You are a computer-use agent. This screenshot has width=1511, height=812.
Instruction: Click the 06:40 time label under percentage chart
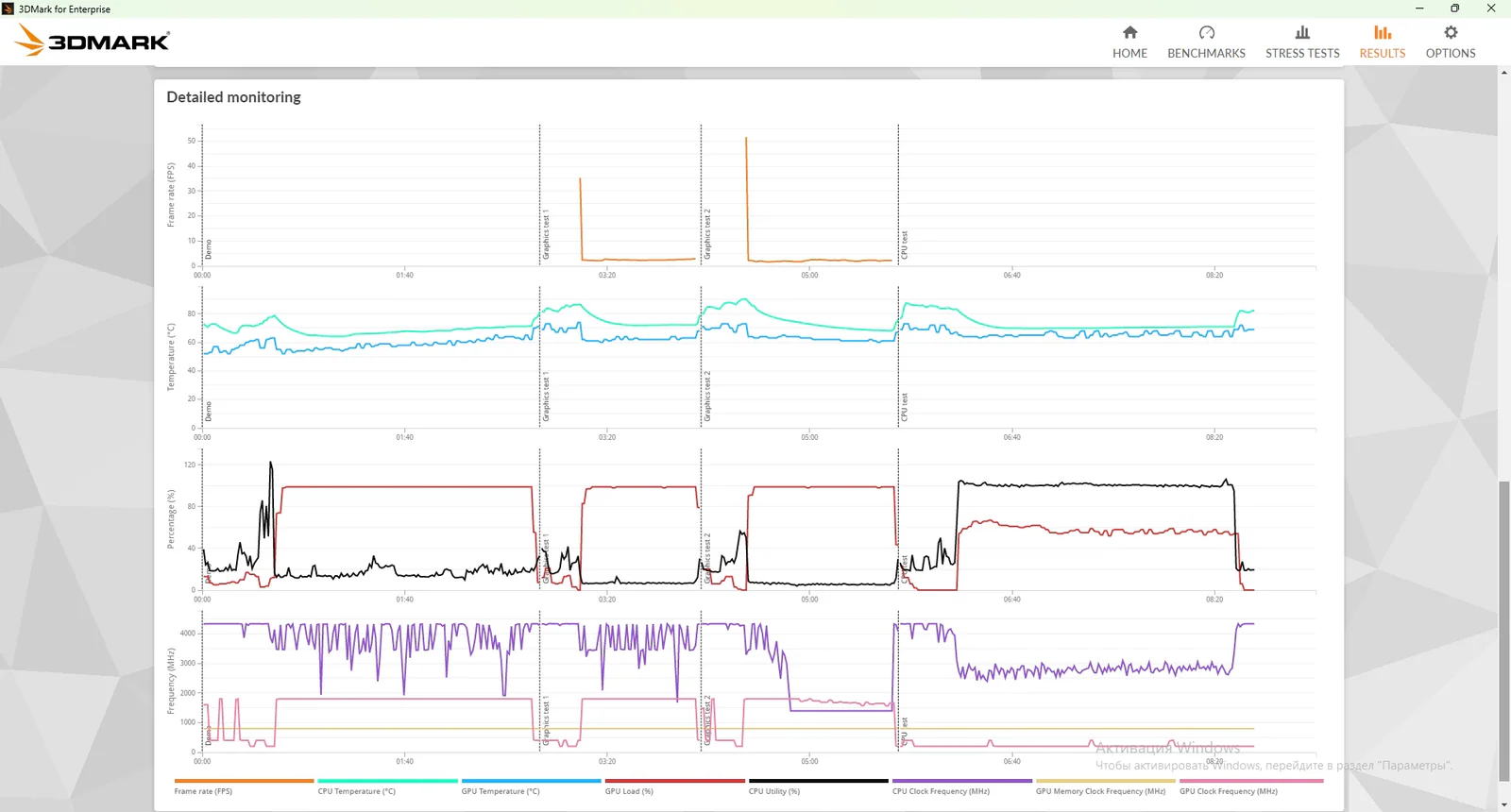[x=1011, y=600]
